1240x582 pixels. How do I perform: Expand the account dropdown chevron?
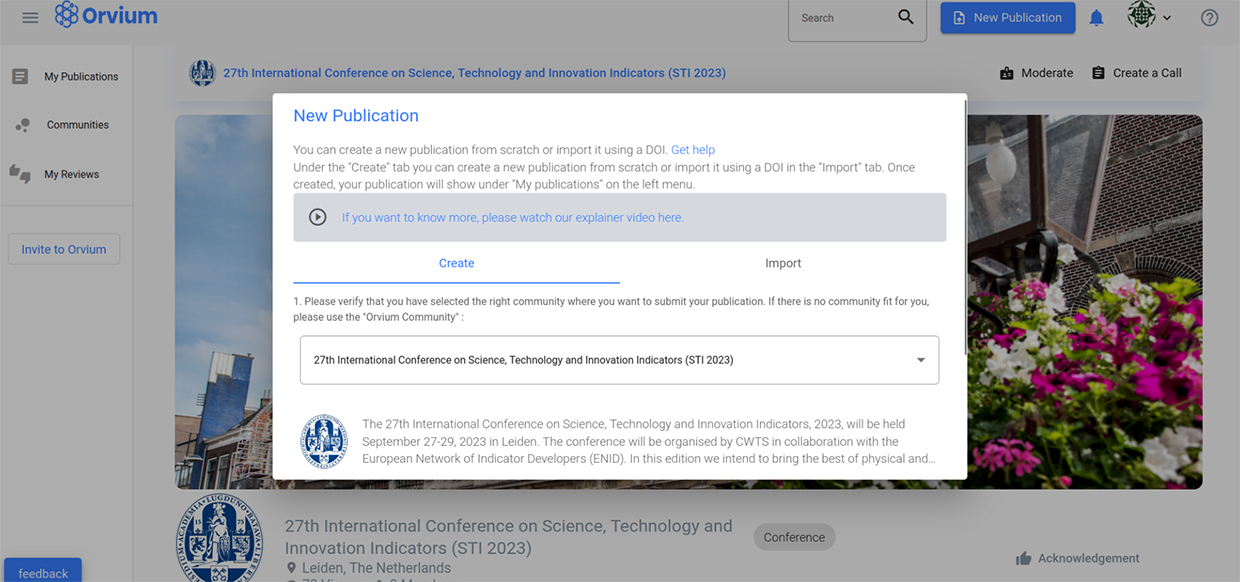(1167, 18)
